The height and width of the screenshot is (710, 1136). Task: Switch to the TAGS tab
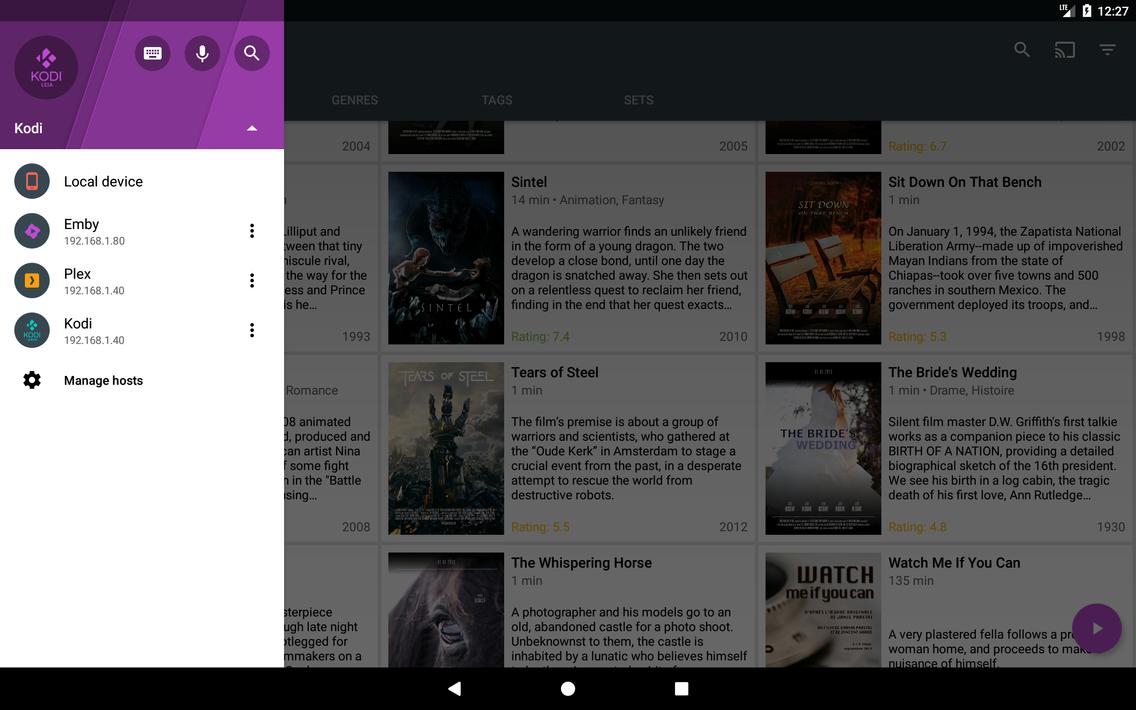497,100
